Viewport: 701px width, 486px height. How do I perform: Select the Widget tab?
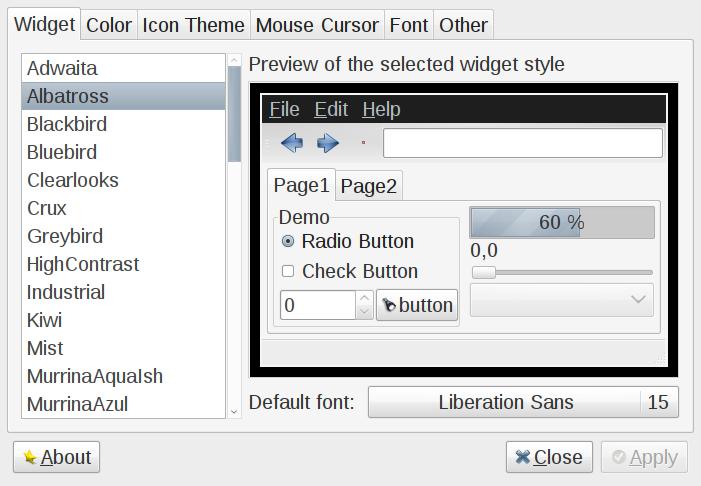click(x=44, y=24)
